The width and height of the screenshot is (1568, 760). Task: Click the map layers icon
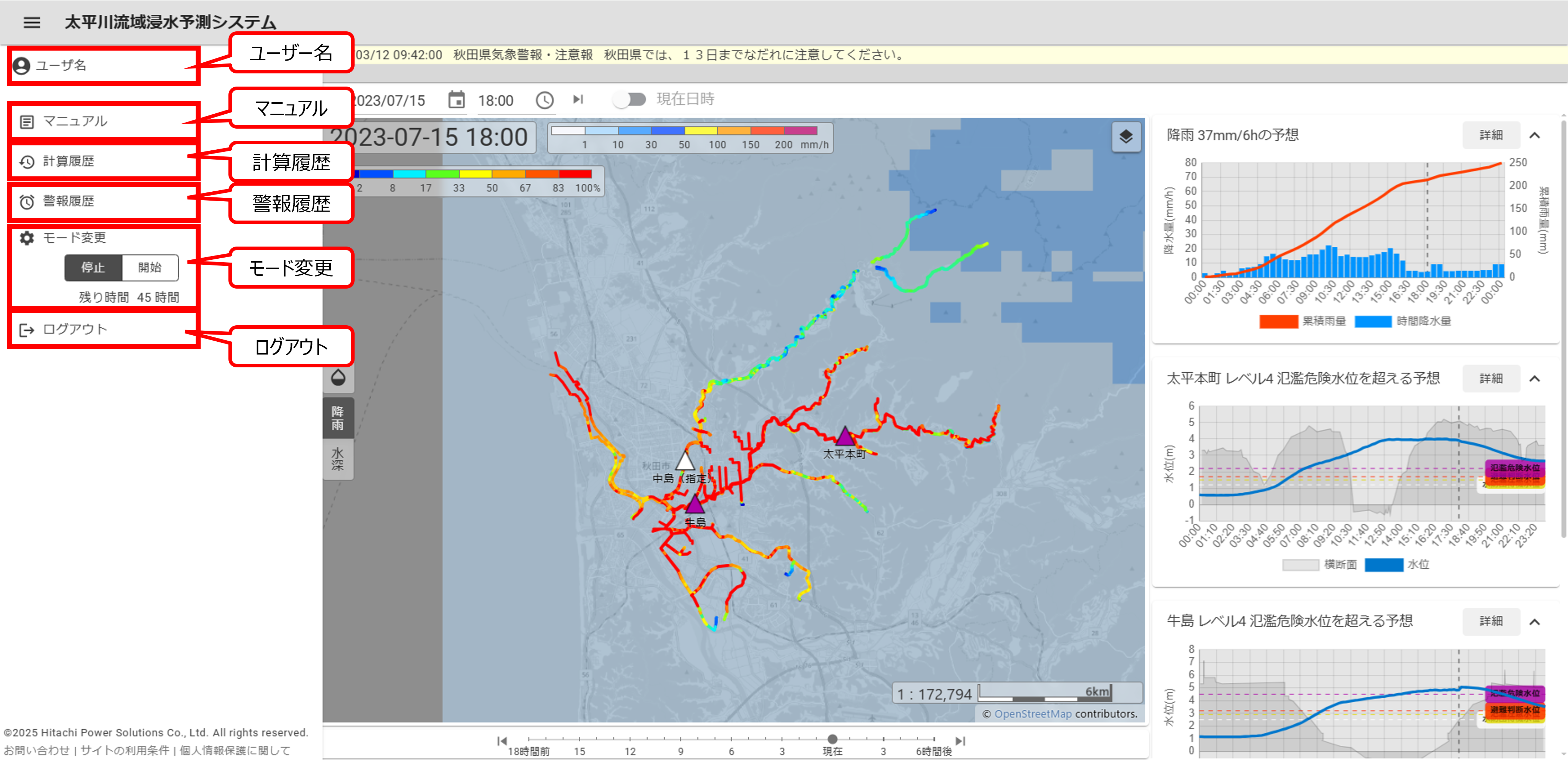pos(1125,137)
